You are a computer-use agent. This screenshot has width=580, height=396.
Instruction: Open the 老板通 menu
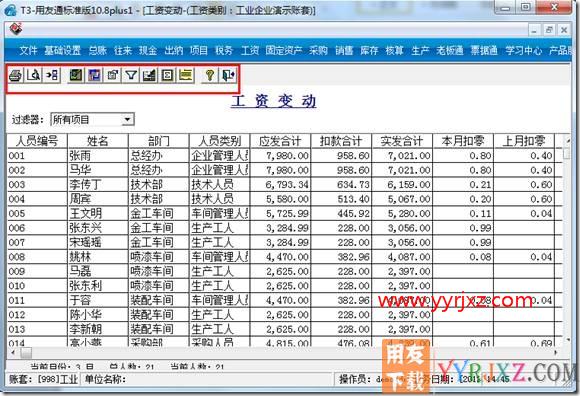point(450,50)
